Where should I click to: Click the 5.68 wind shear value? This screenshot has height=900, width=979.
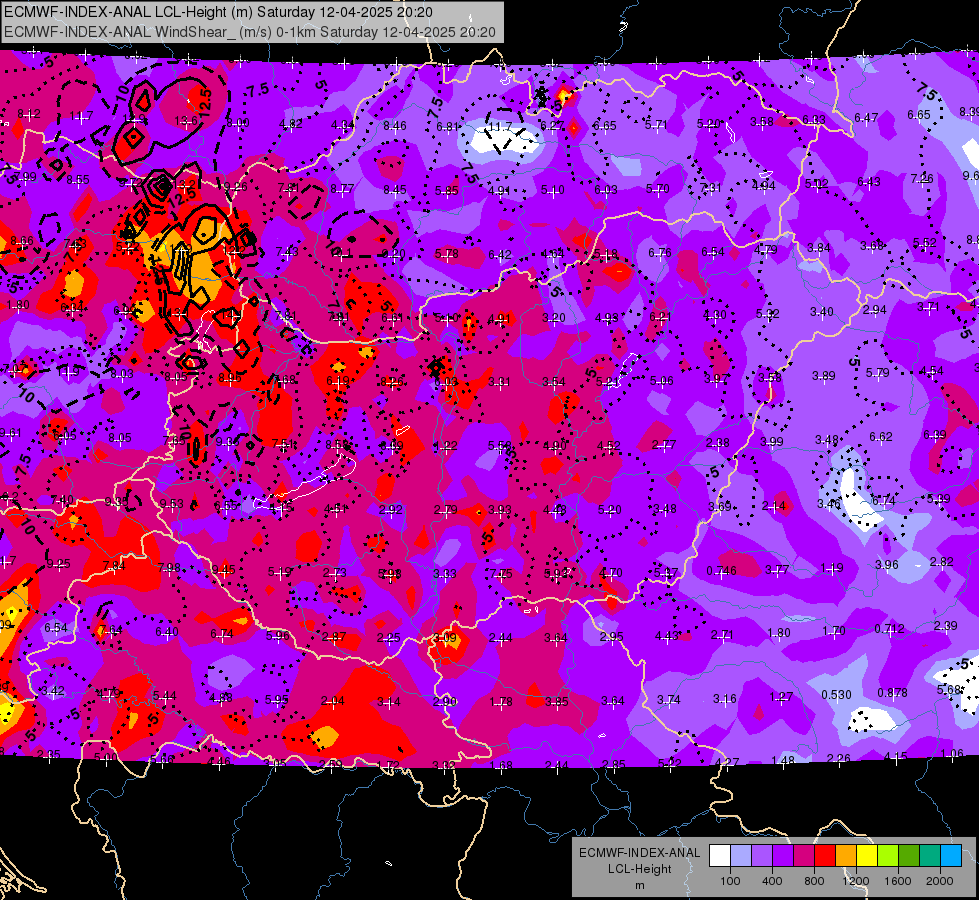[x=949, y=690]
